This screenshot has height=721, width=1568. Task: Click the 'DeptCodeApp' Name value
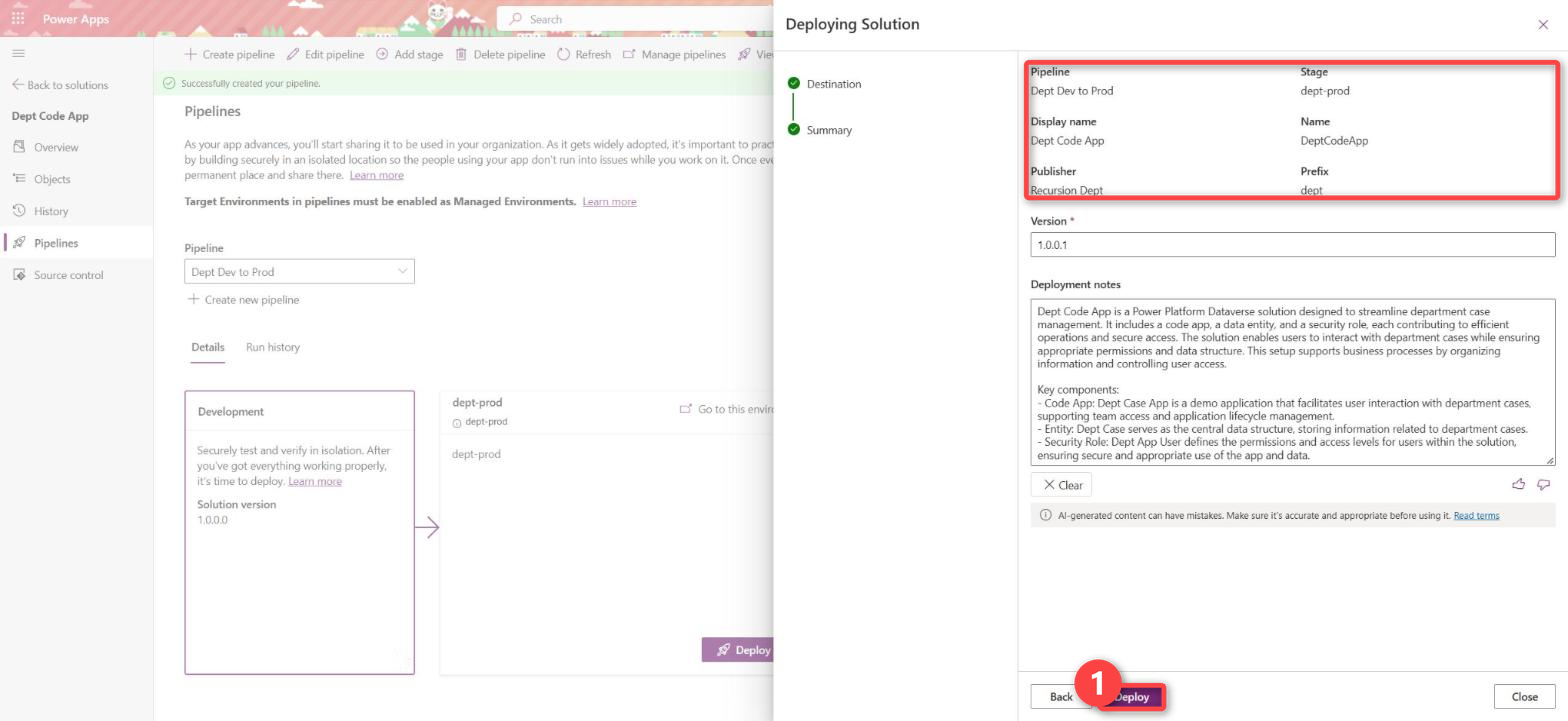1334,141
